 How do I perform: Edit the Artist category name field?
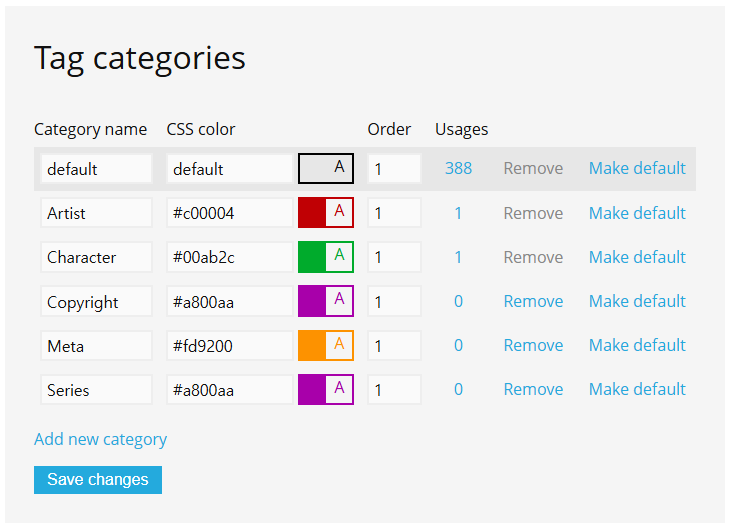pyautogui.click(x=96, y=213)
